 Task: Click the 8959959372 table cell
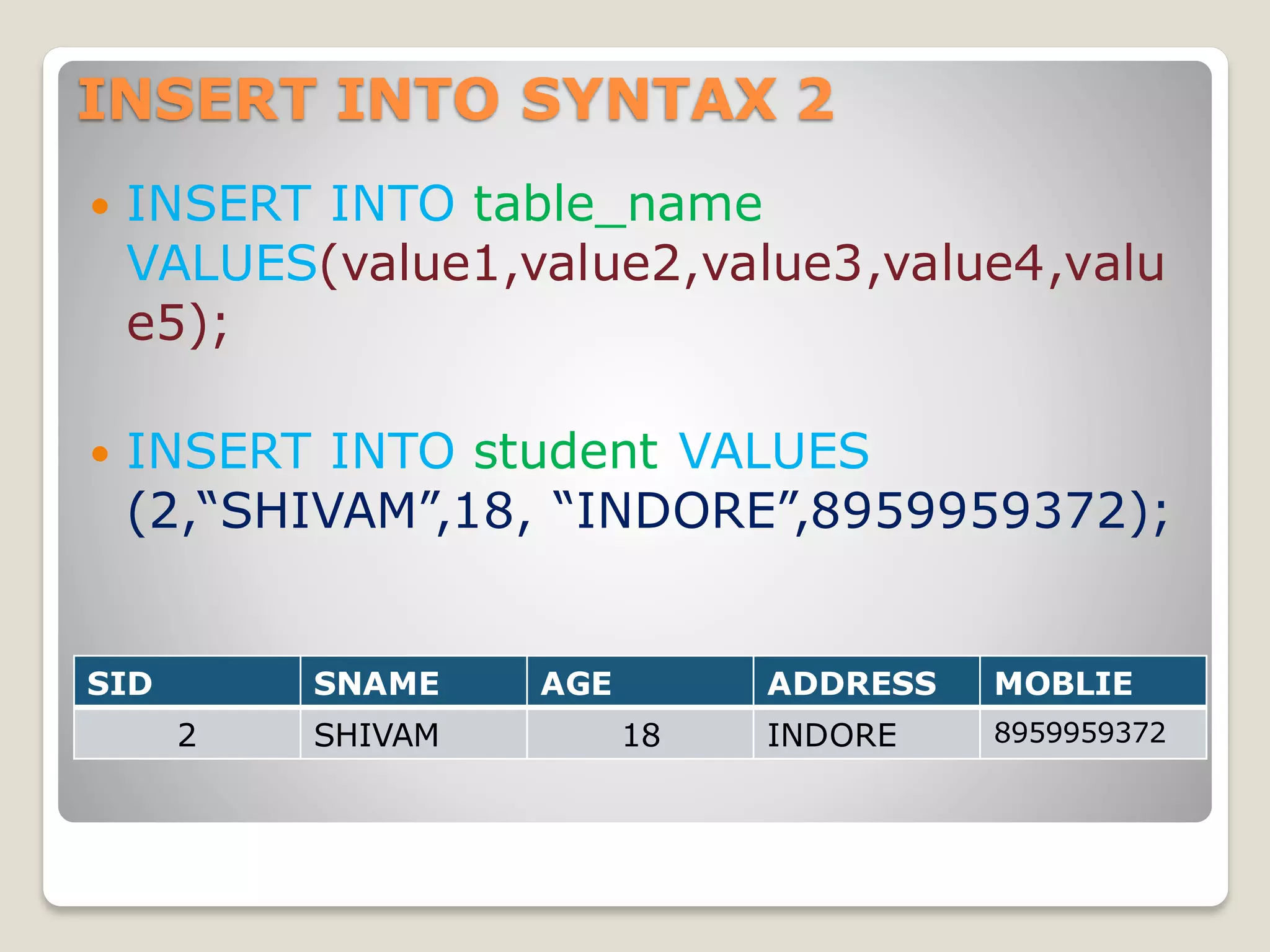pyautogui.click(x=1093, y=734)
